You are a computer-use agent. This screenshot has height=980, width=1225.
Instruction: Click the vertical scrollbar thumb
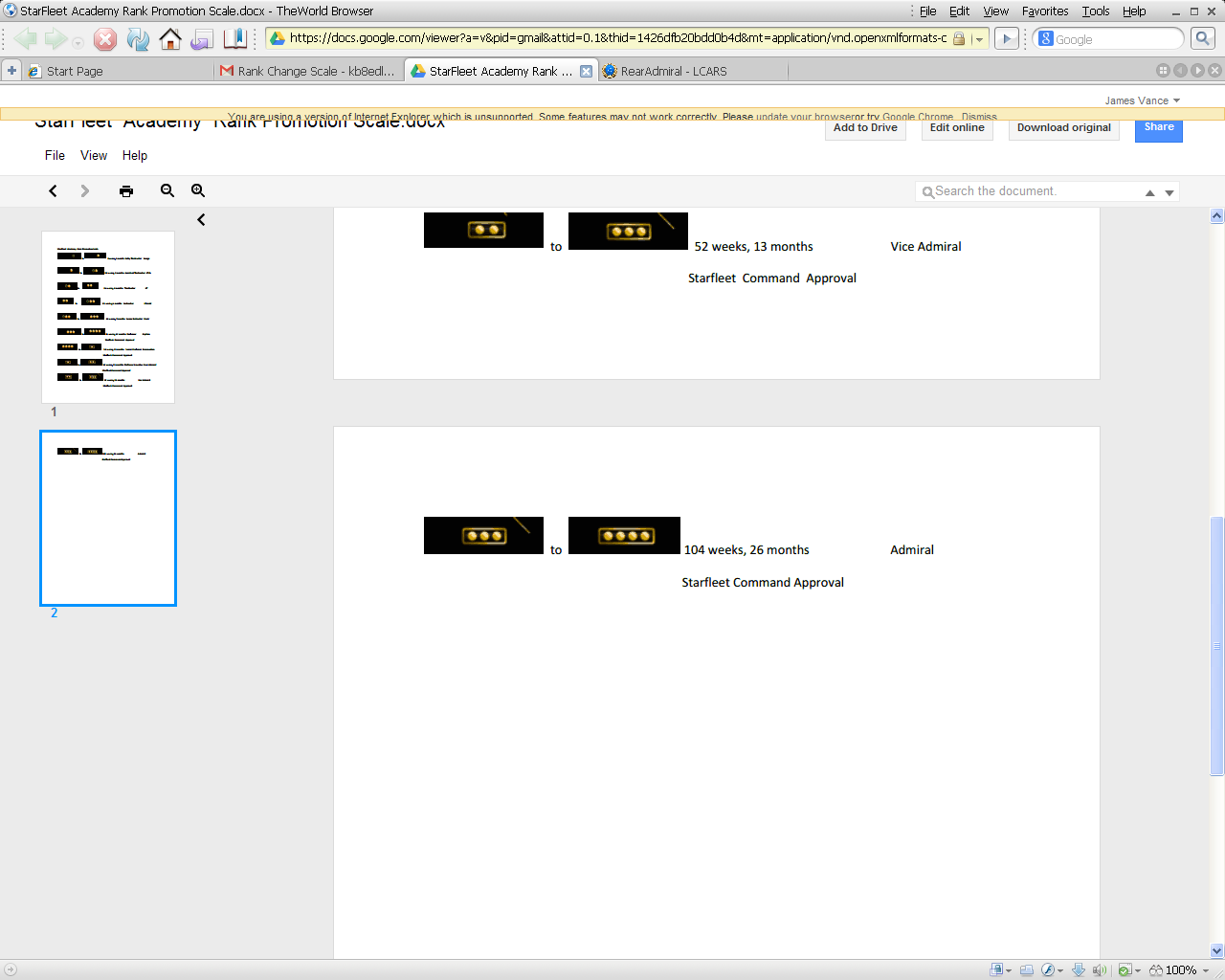1217,646
